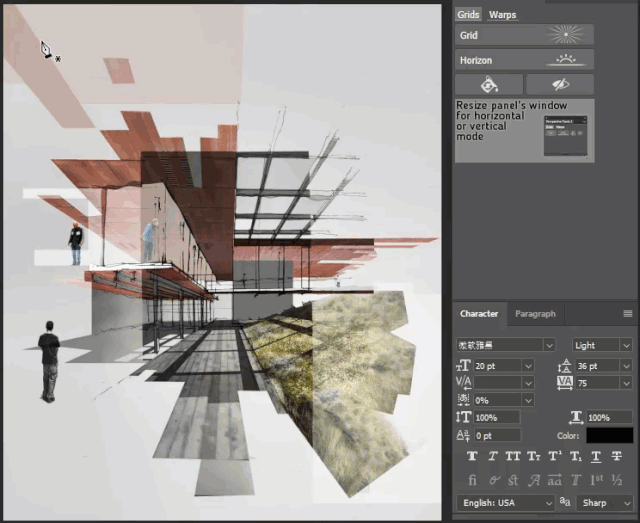Toggle Subscript style
640x523 pixels.
(576, 456)
